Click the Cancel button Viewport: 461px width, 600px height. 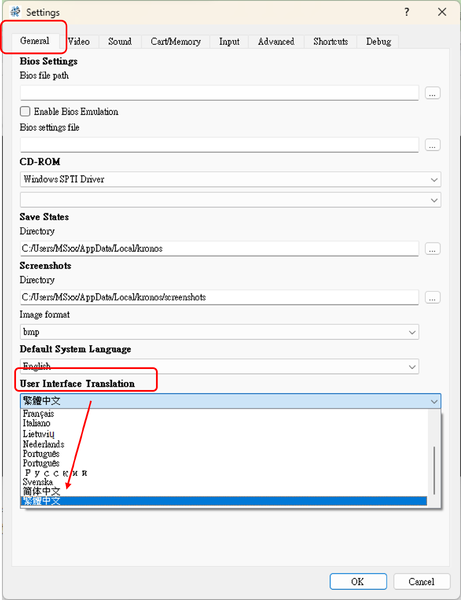[x=422, y=582]
